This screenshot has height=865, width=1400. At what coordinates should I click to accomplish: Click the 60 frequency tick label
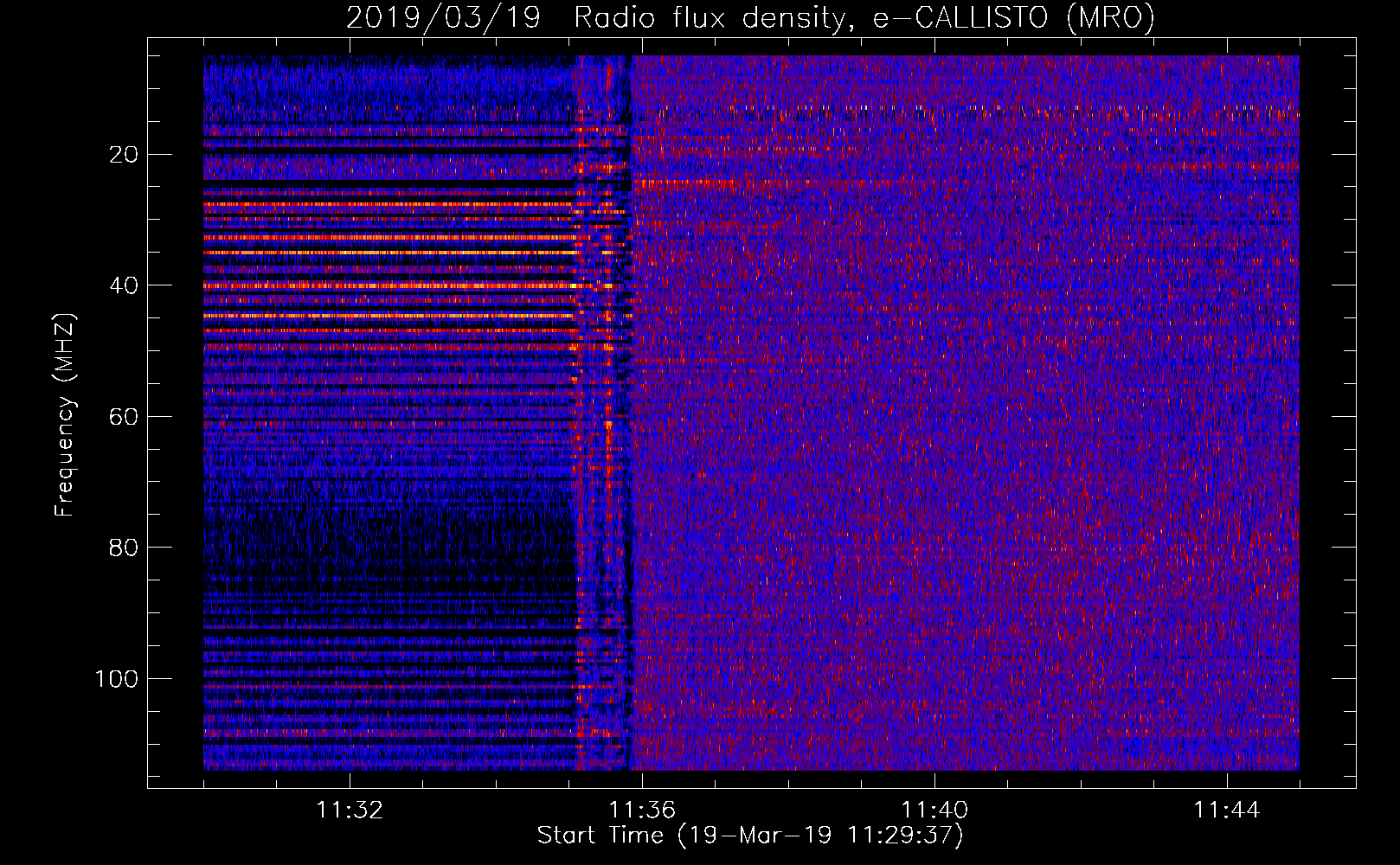[x=125, y=417]
